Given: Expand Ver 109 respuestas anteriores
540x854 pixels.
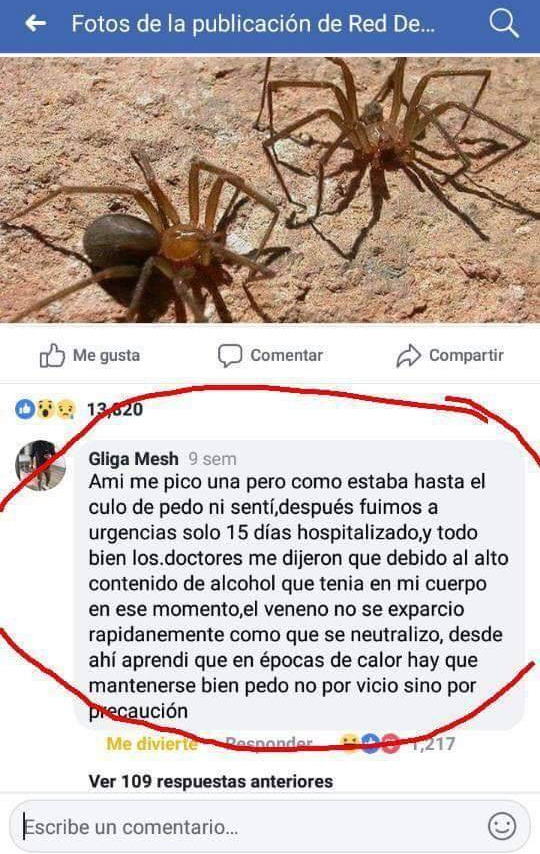Looking at the screenshot, I should 211,781.
